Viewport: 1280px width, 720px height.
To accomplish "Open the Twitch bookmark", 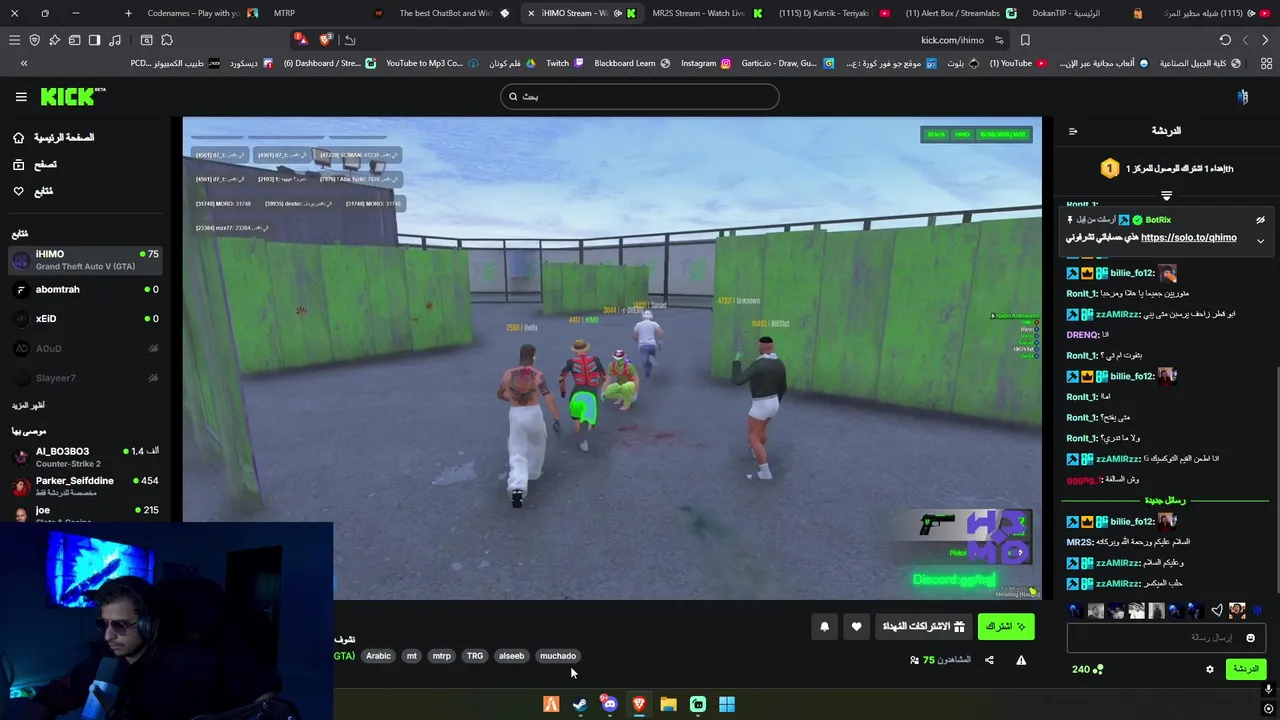I will pyautogui.click(x=565, y=63).
